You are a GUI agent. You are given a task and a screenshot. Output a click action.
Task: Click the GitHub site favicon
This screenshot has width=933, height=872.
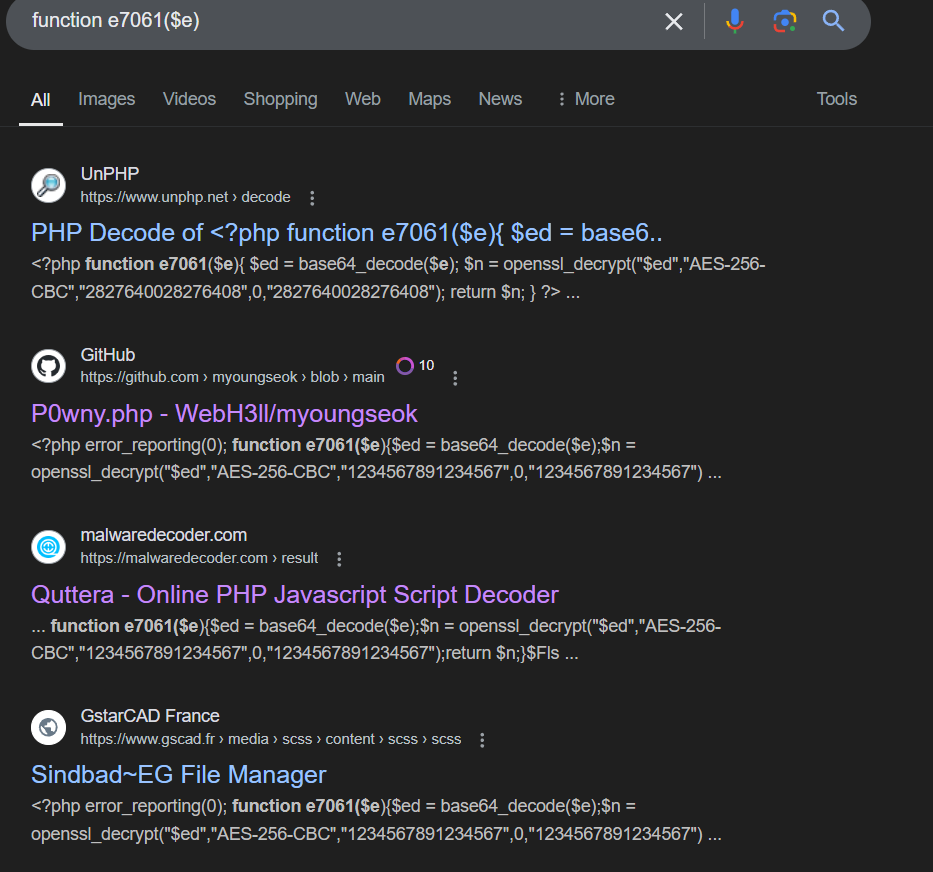48,366
